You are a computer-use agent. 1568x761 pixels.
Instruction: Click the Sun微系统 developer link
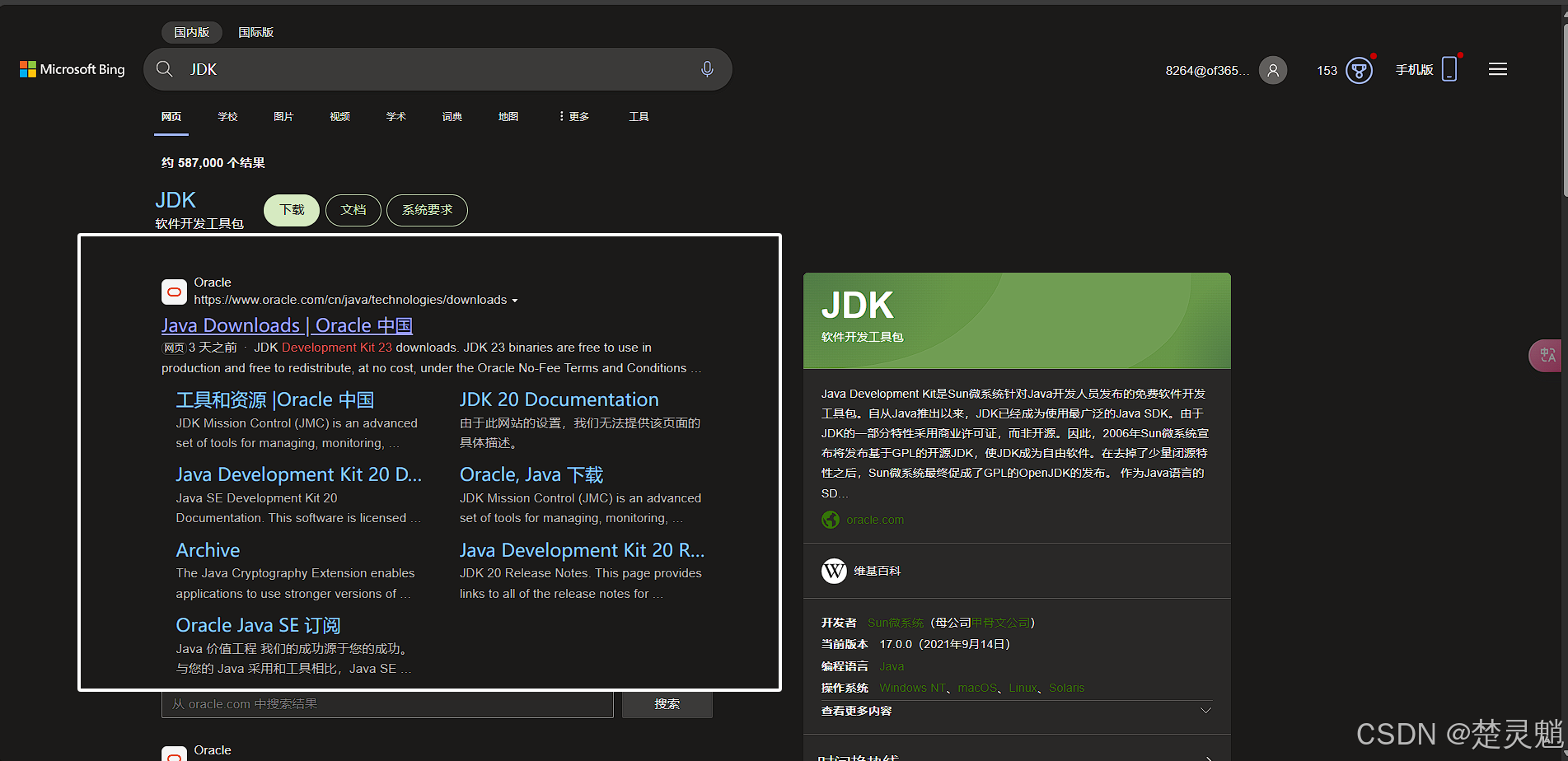coord(896,623)
